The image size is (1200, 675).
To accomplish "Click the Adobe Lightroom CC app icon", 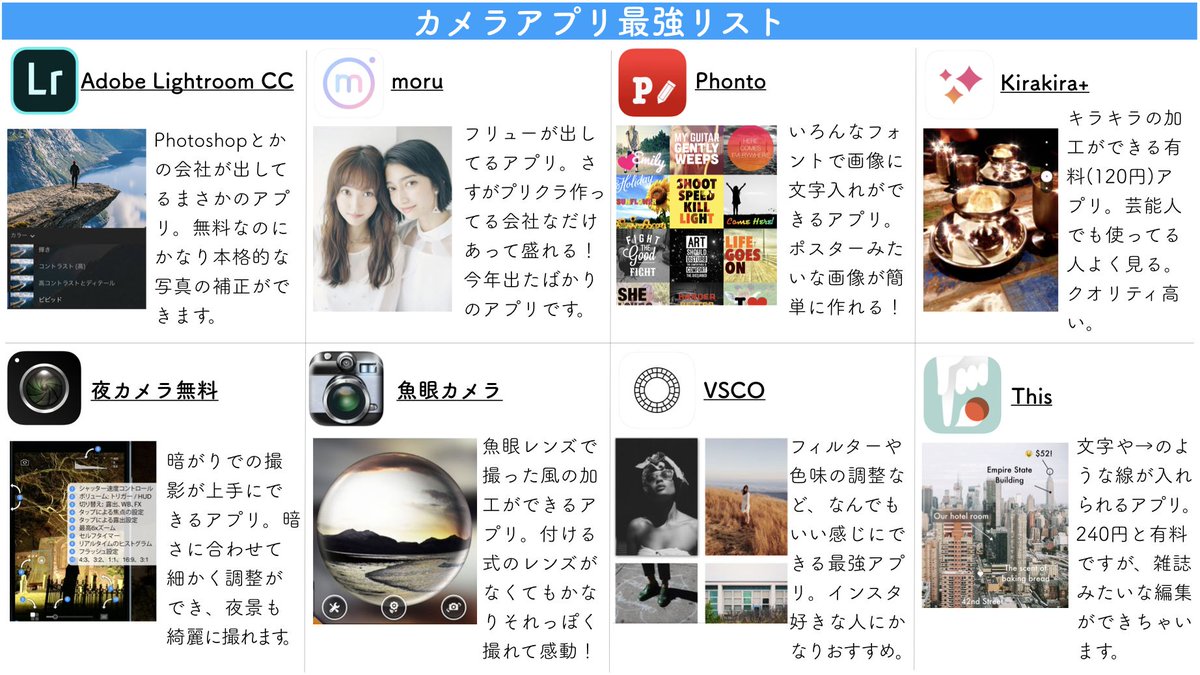I will tap(44, 81).
